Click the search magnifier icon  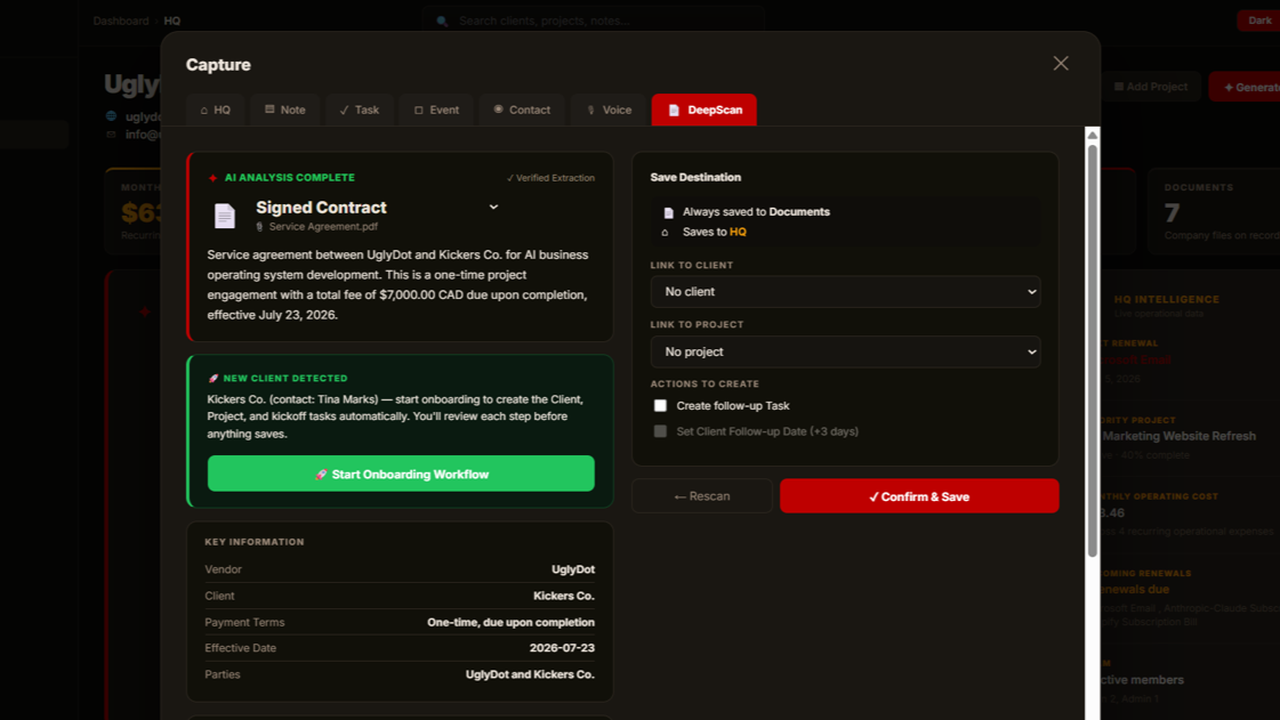pos(443,20)
